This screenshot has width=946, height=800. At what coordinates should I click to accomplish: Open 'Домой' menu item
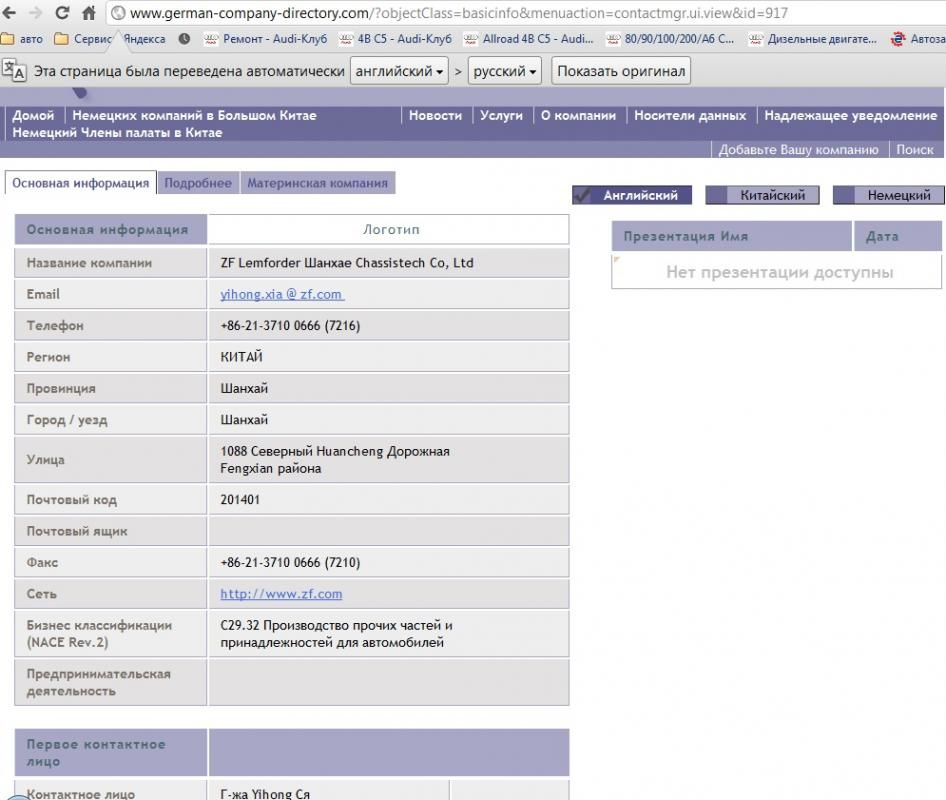coord(33,115)
